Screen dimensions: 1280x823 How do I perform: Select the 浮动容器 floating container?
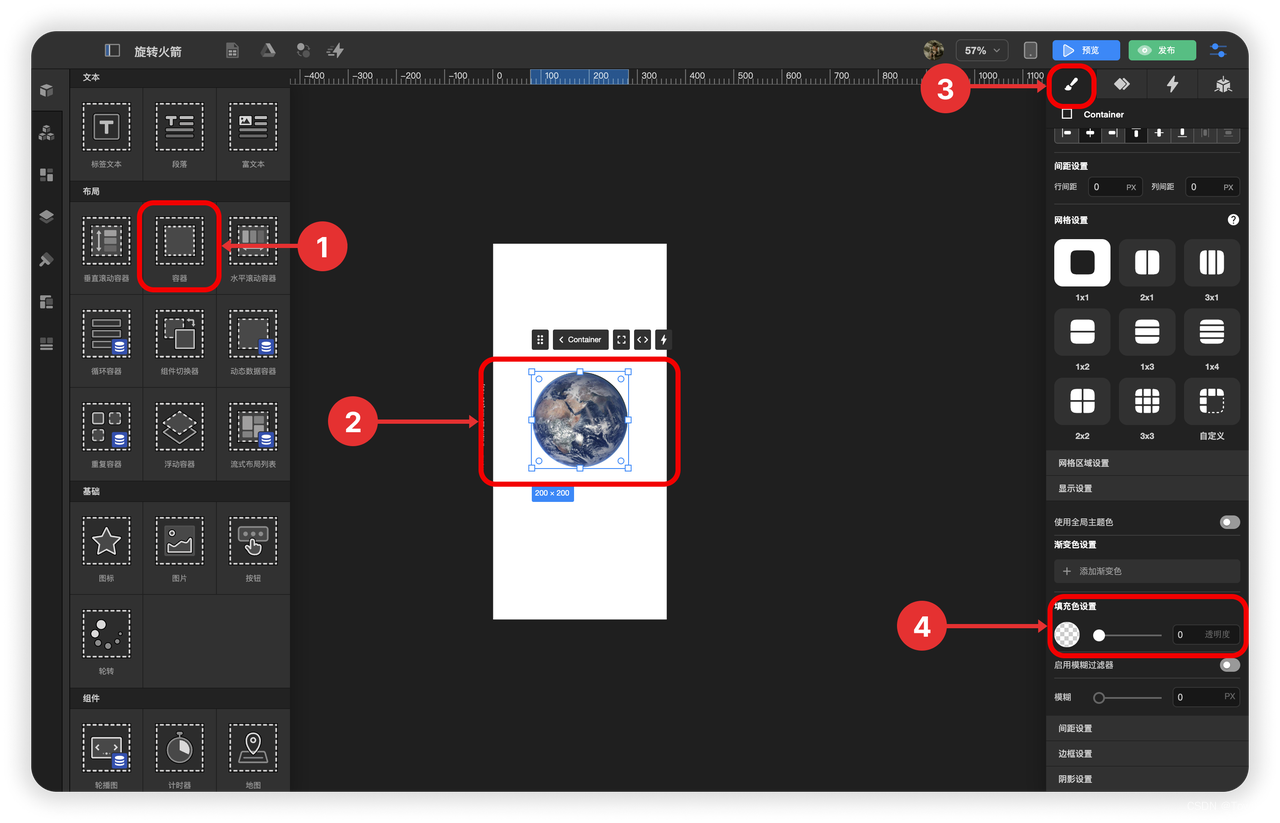tap(180, 433)
